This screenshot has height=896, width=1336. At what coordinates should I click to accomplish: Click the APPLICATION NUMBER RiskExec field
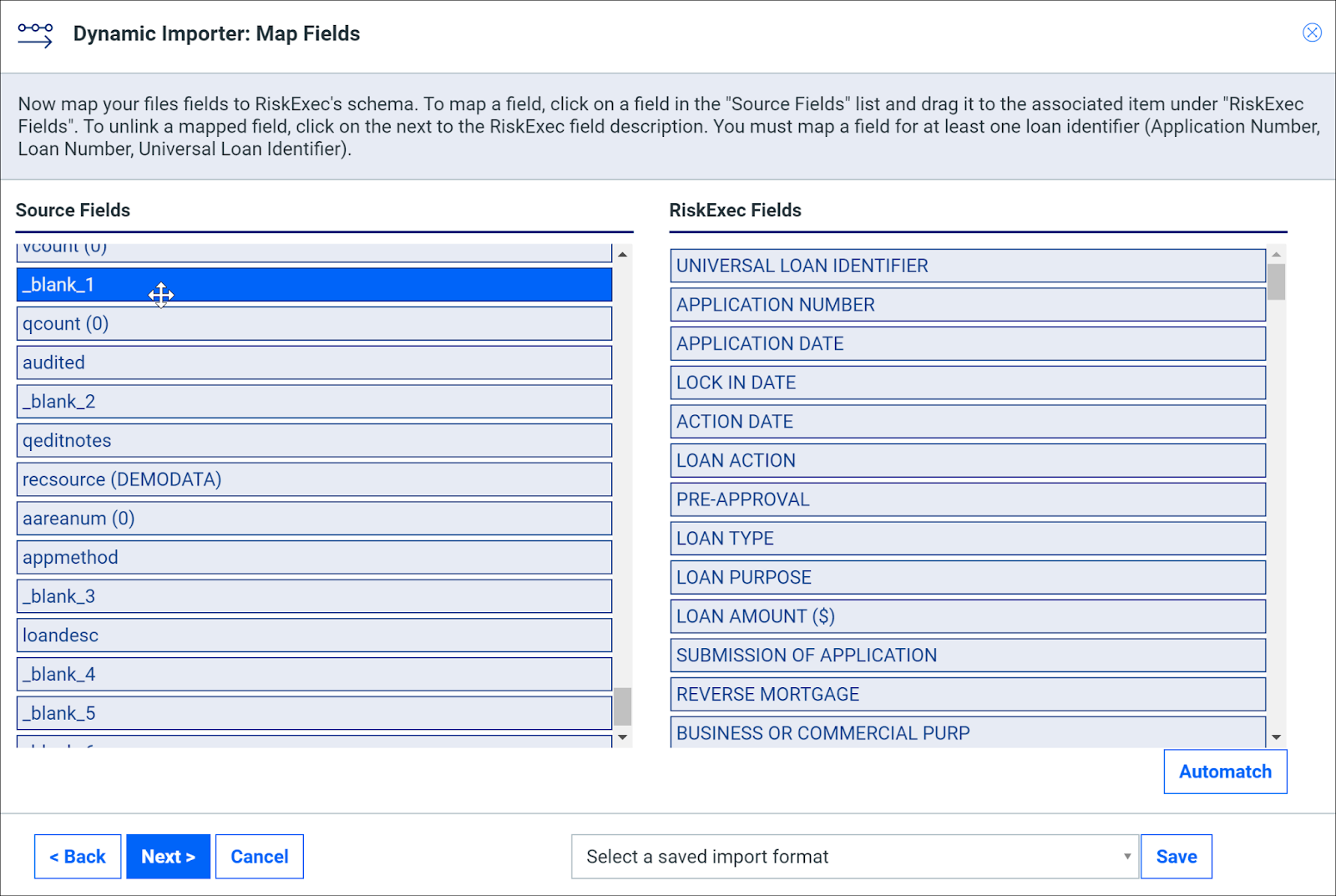point(968,305)
